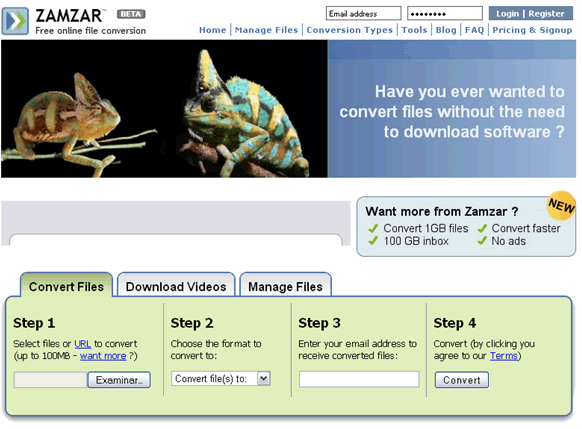Click the BETA badge next to Zamzar

(131, 14)
